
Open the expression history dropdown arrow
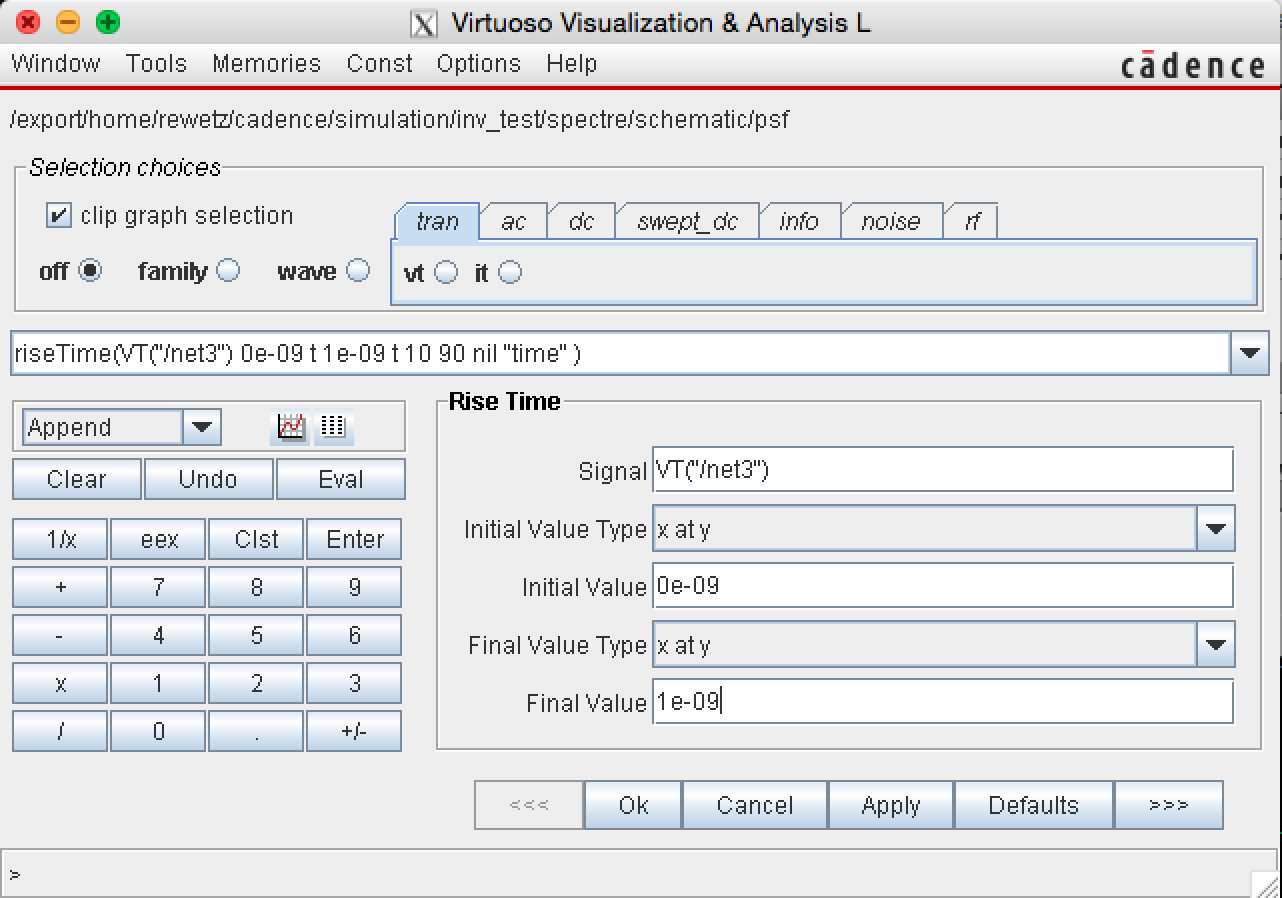point(1249,353)
